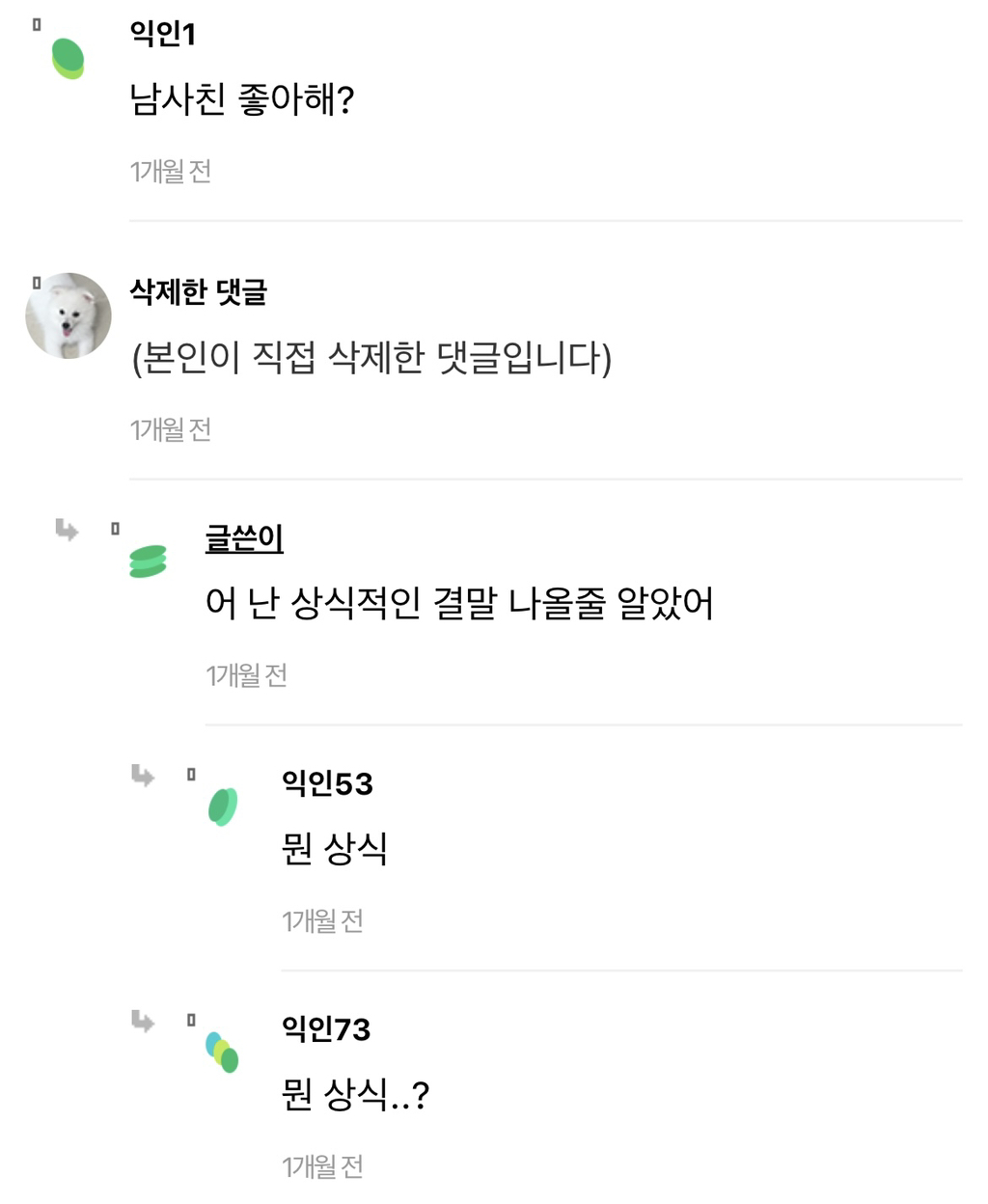Click the deleted comment notice in parentheses

[x=371, y=358]
